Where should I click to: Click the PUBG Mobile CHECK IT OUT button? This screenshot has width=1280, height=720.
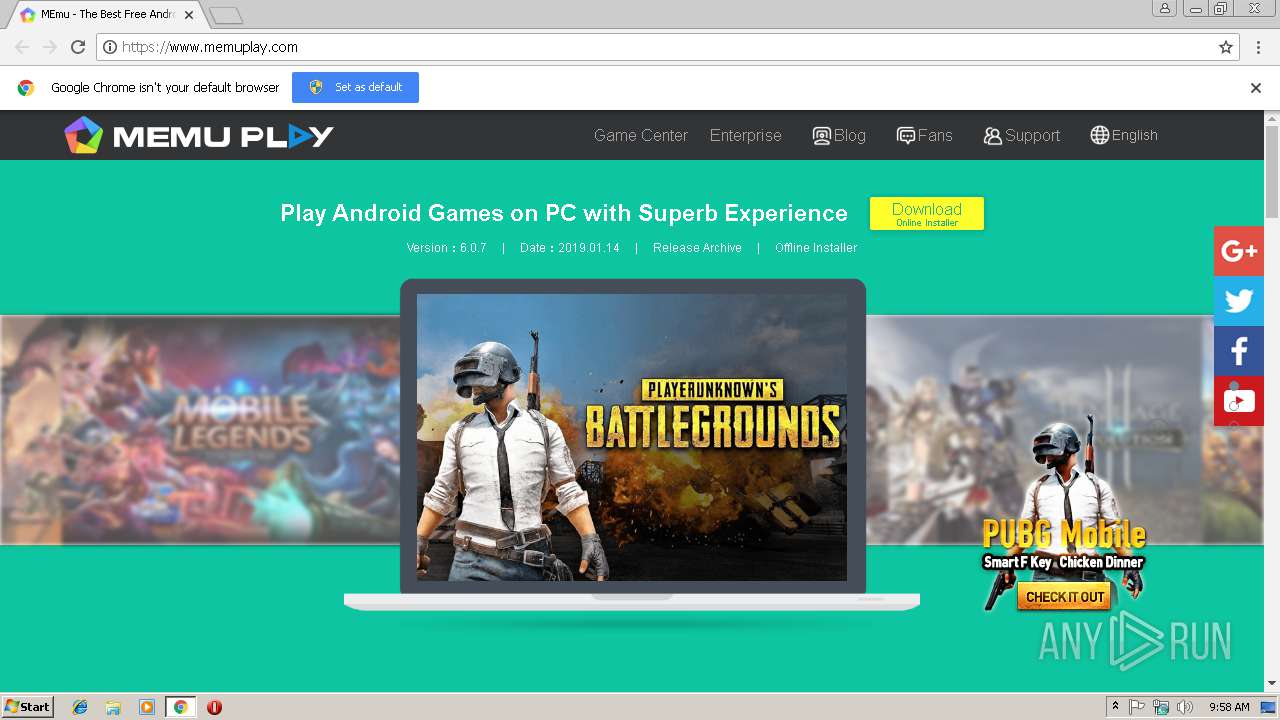(1065, 597)
